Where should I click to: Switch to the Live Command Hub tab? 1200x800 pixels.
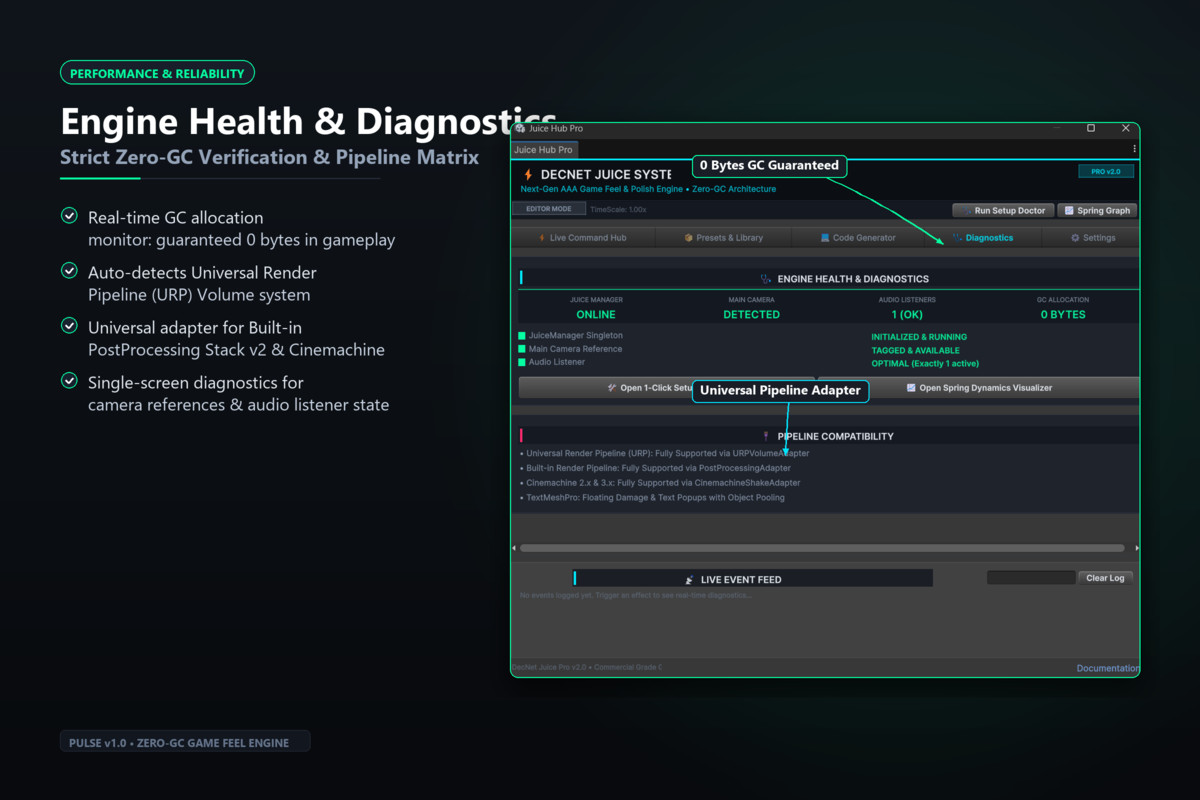[x=583, y=238]
